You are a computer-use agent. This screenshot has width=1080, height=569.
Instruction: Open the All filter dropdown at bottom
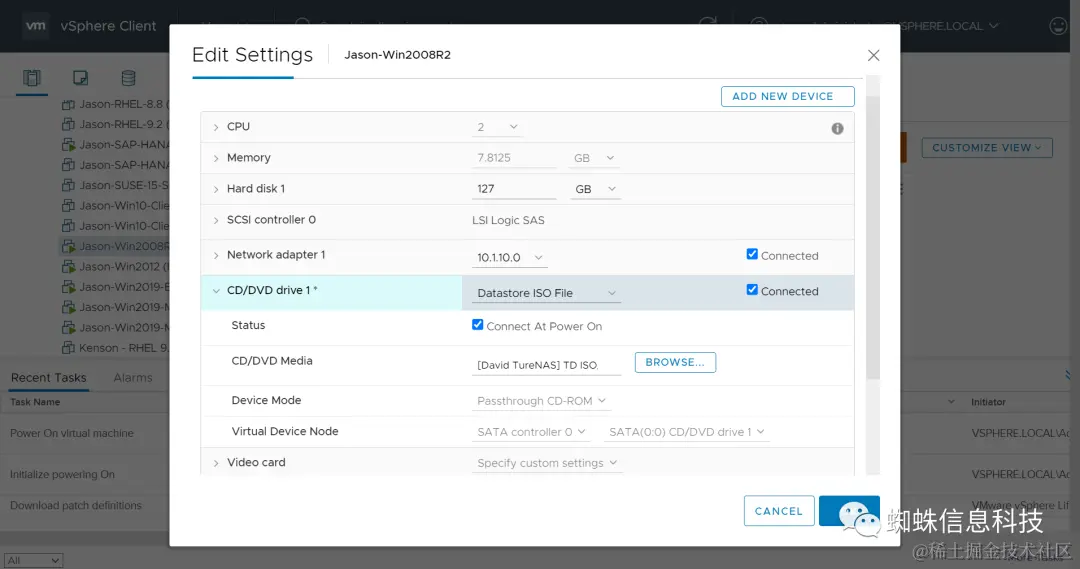33,561
